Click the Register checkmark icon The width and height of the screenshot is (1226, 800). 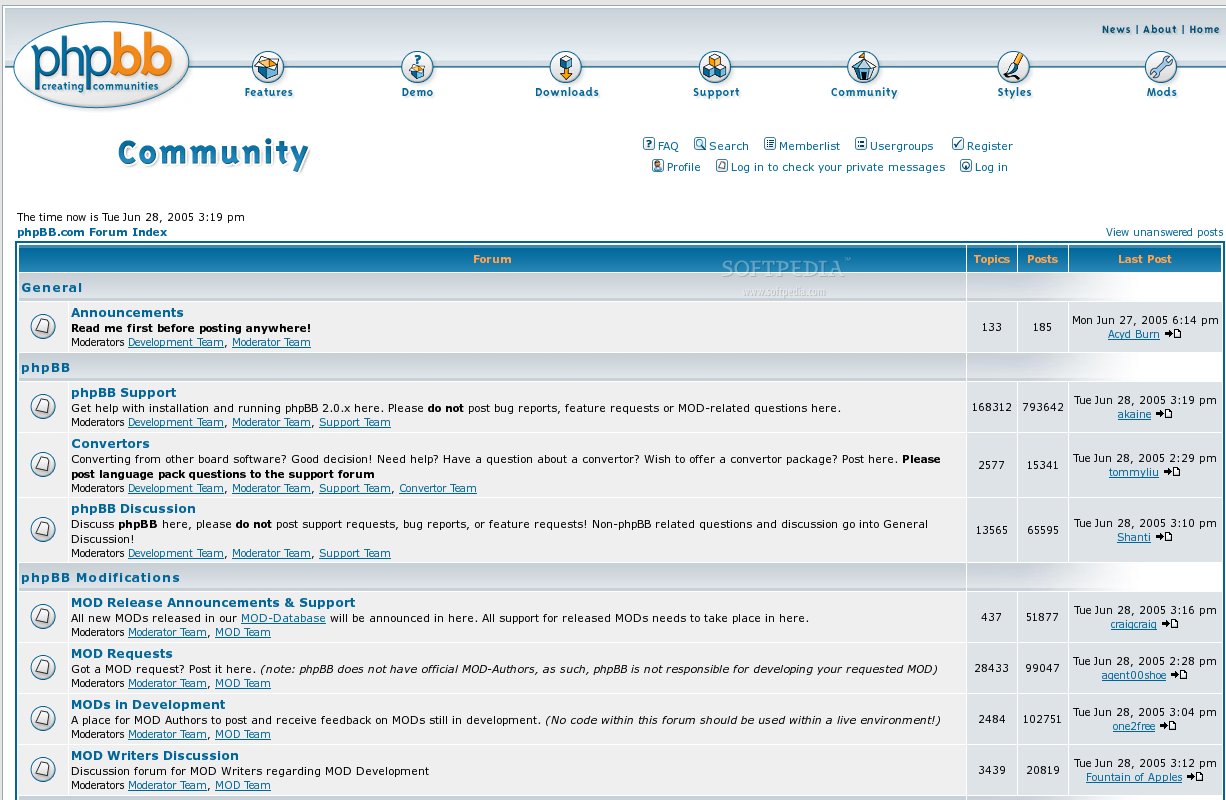(x=957, y=144)
